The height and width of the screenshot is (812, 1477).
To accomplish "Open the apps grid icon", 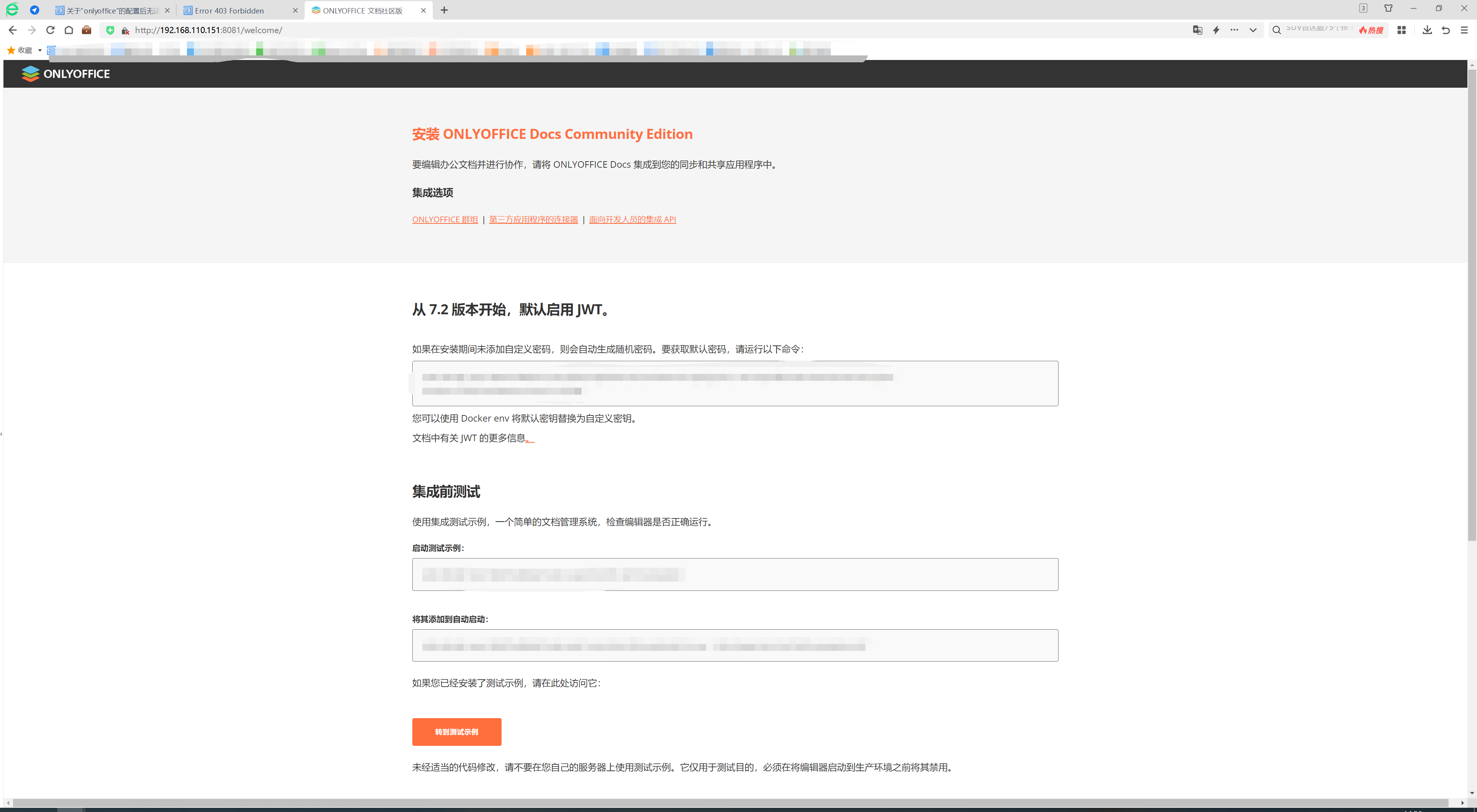I will point(1401,30).
